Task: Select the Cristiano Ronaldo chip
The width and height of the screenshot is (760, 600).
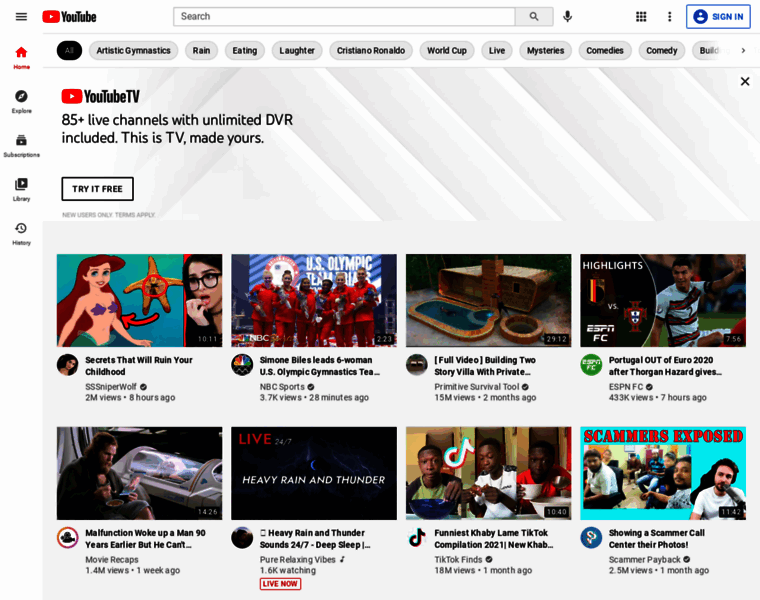Action: pyautogui.click(x=371, y=50)
